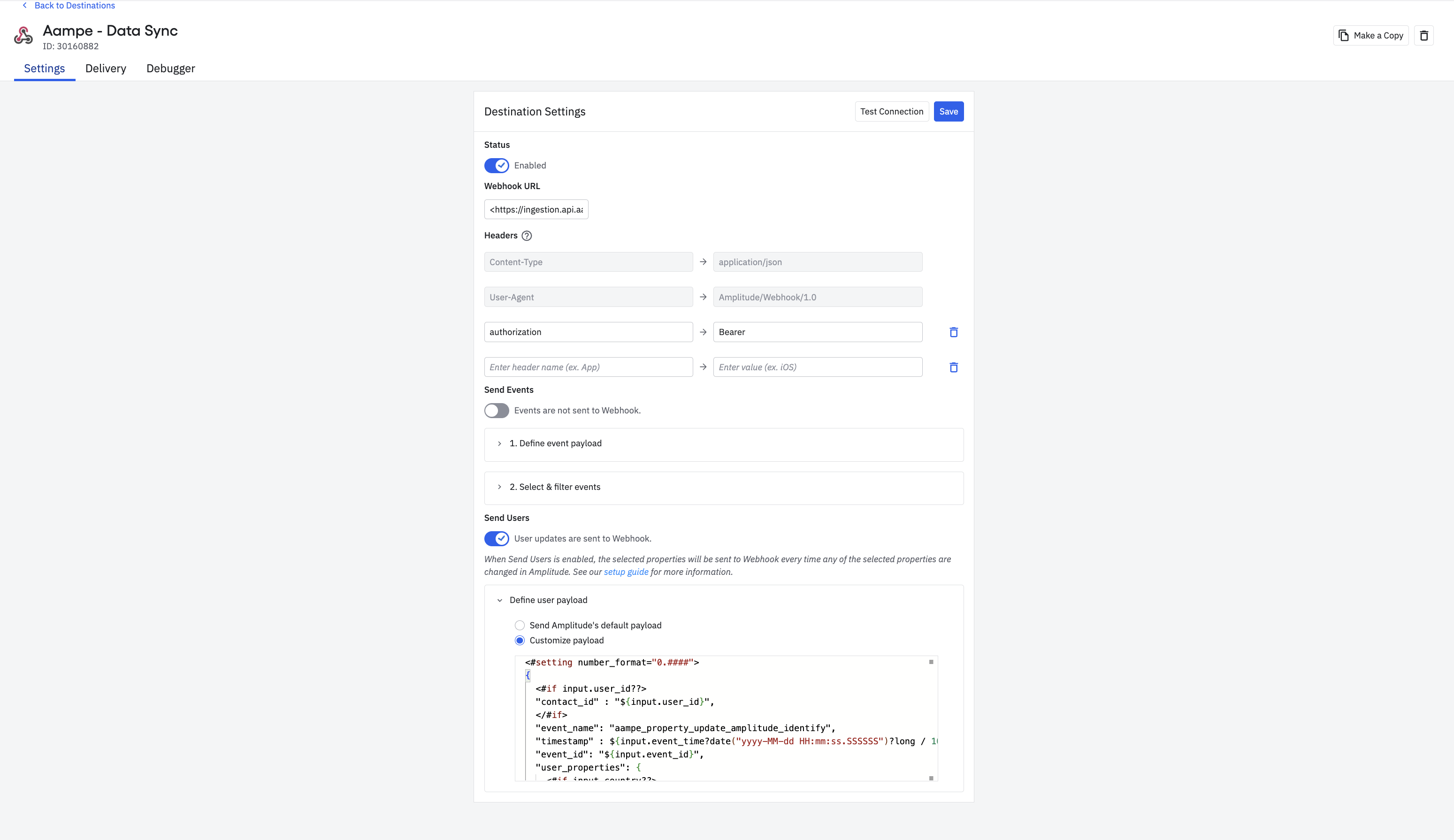Switch to the Delivery tab
The image size is (1454, 840).
[106, 69]
